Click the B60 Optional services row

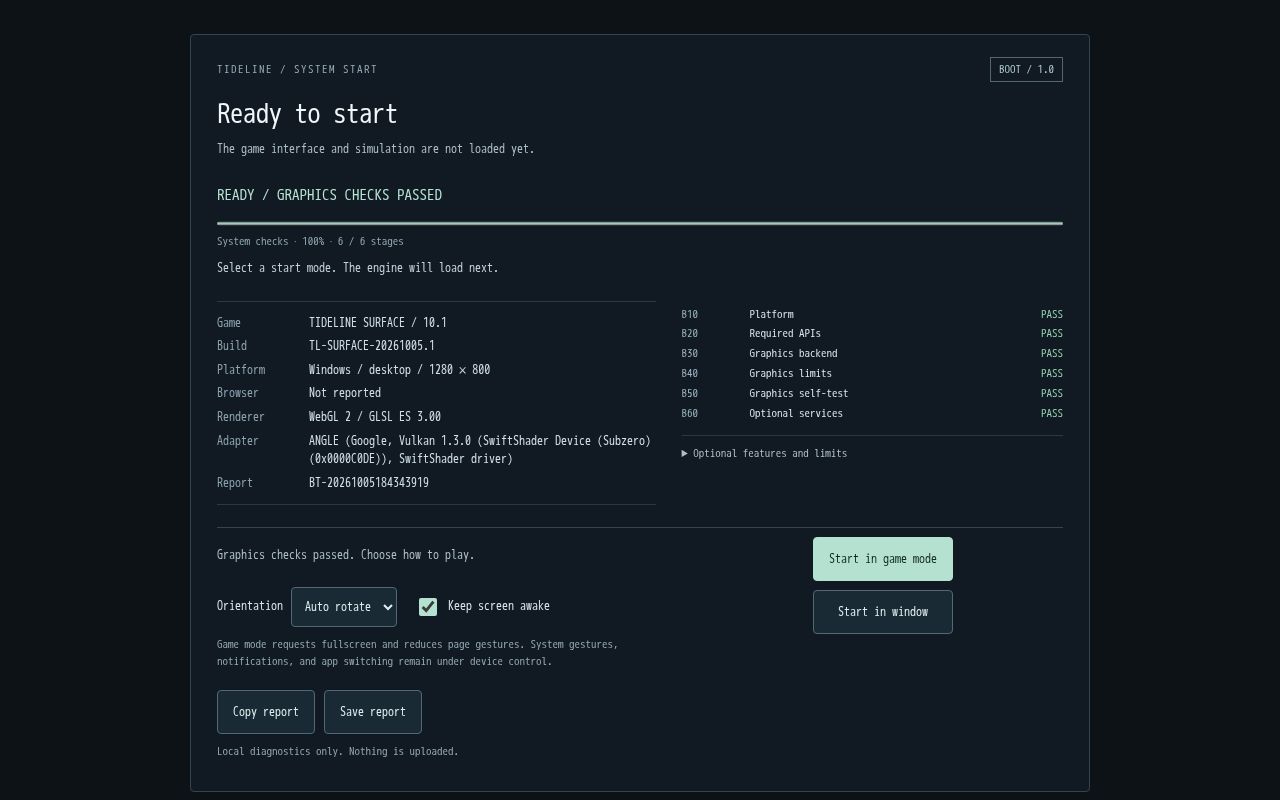pos(872,414)
